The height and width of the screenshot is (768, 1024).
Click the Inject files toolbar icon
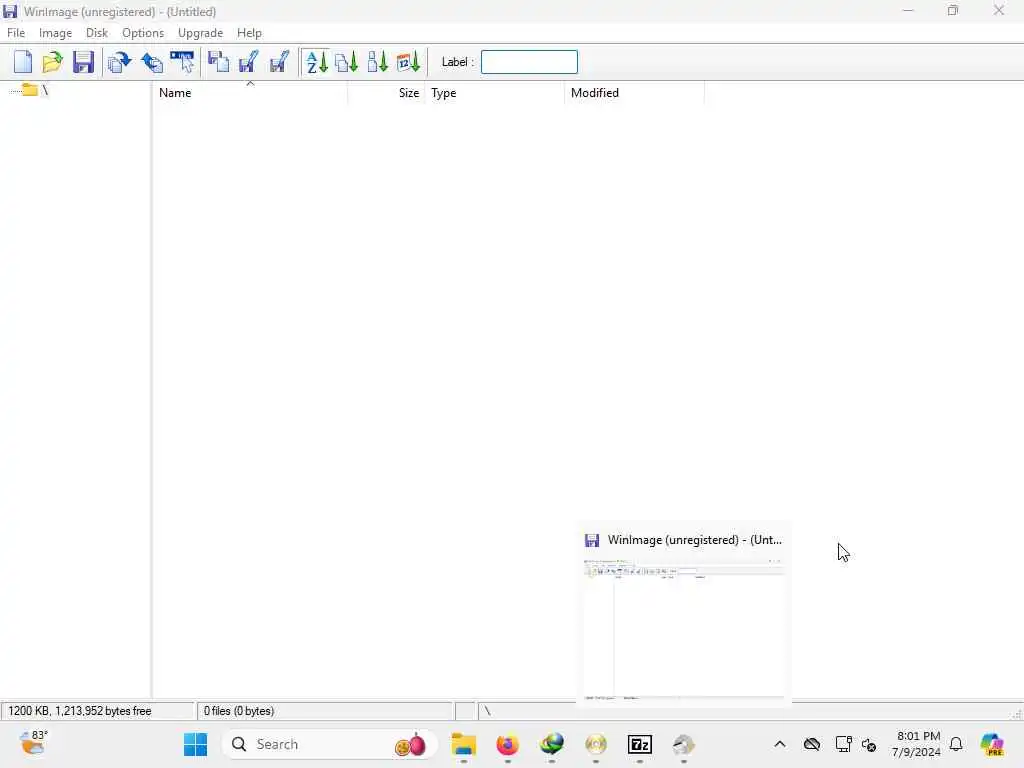pyautogui.click(x=120, y=62)
